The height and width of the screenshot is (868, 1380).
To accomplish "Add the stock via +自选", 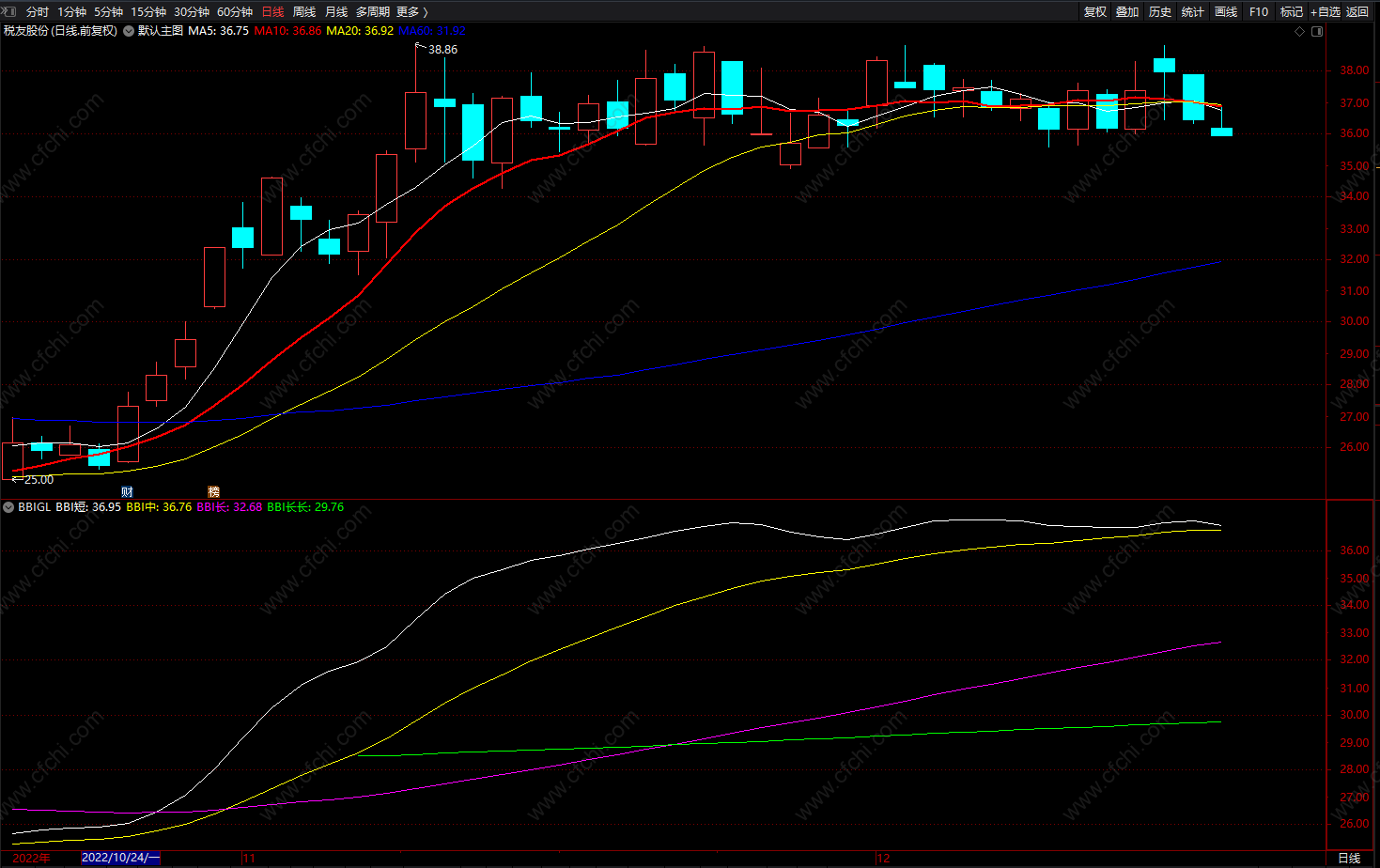I will pos(1326,11).
